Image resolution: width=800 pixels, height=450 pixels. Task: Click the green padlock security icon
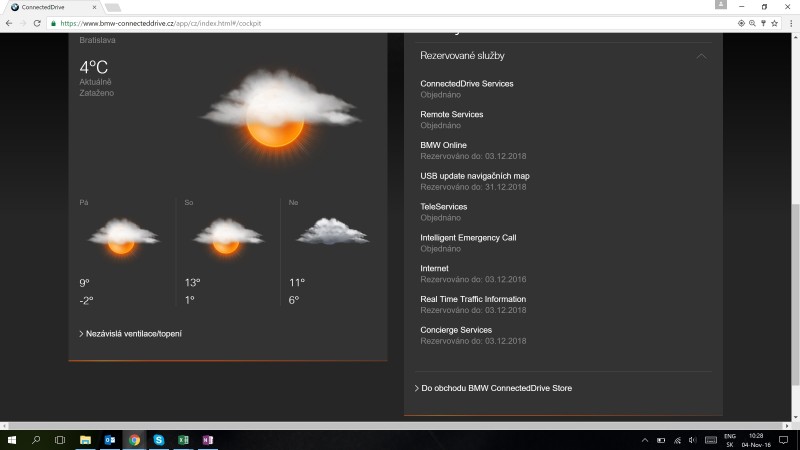53,23
